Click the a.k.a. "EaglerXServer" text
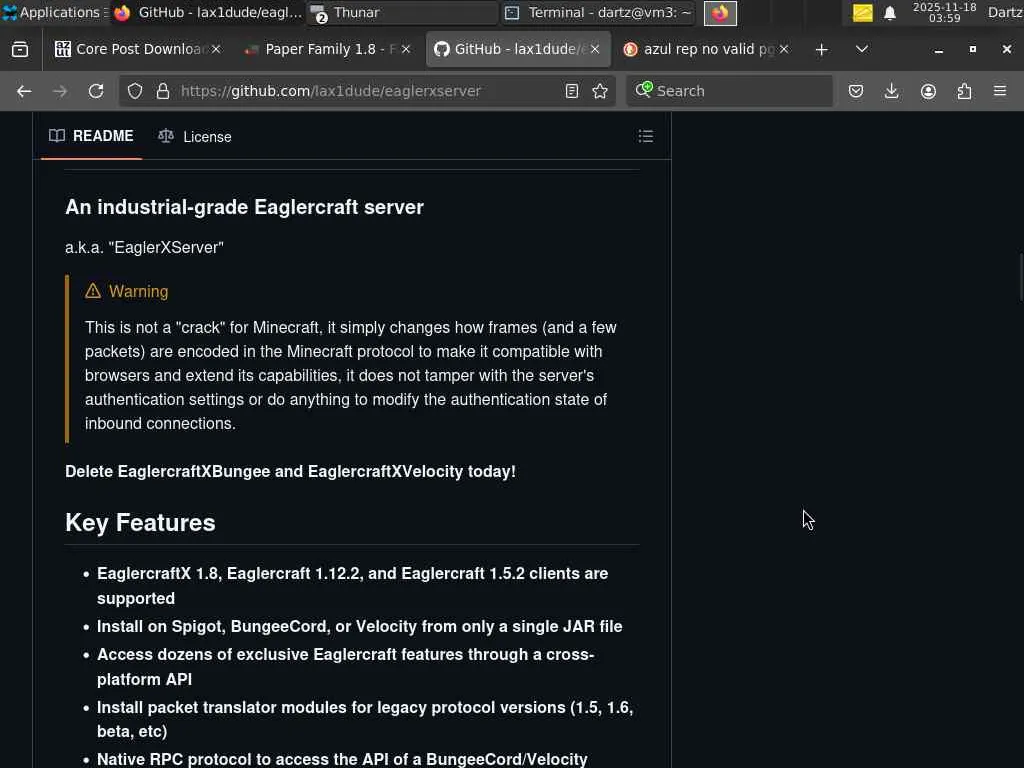The height and width of the screenshot is (768, 1024). (x=144, y=248)
